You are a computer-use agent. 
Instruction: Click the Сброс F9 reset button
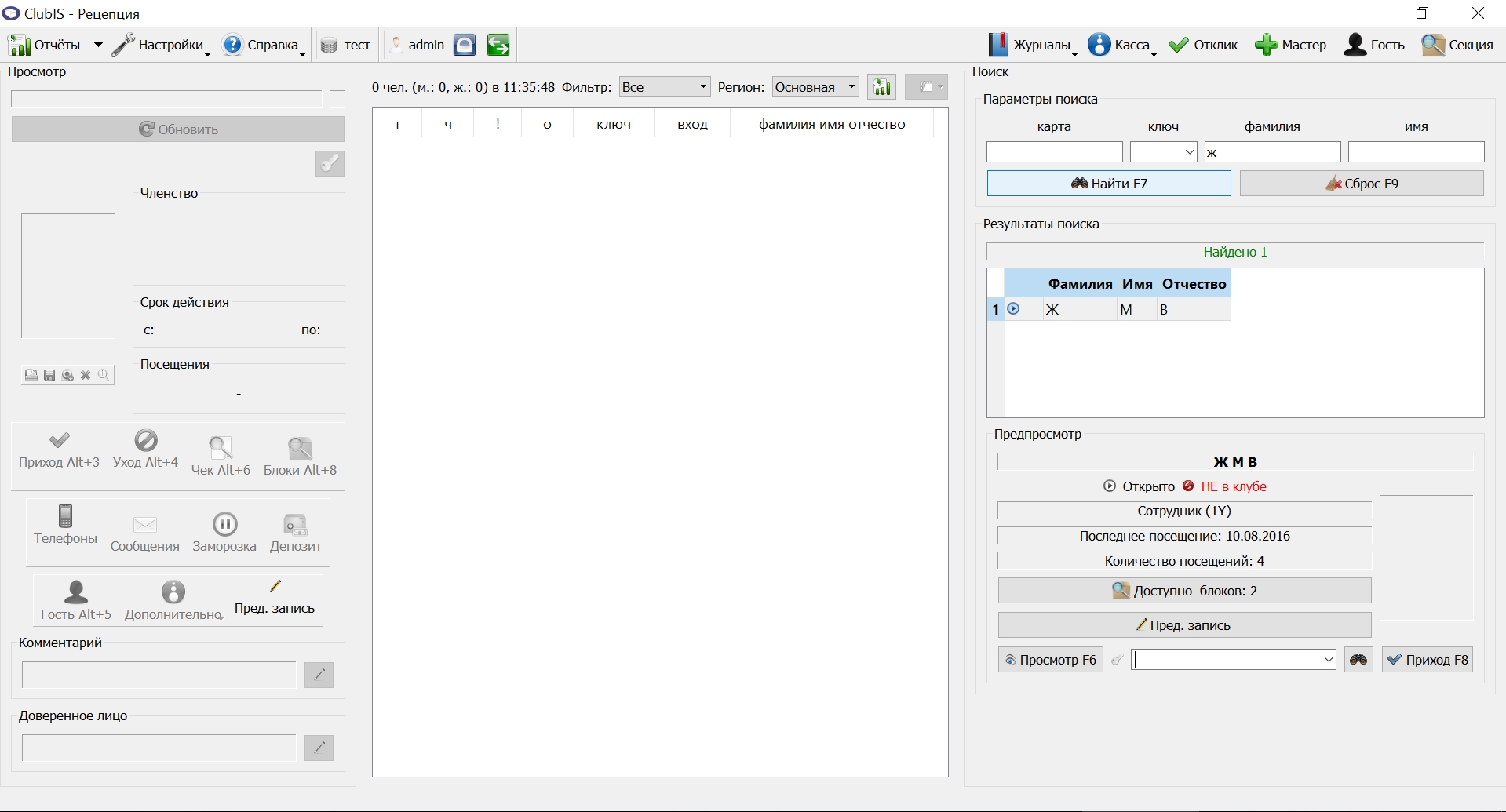(1362, 184)
